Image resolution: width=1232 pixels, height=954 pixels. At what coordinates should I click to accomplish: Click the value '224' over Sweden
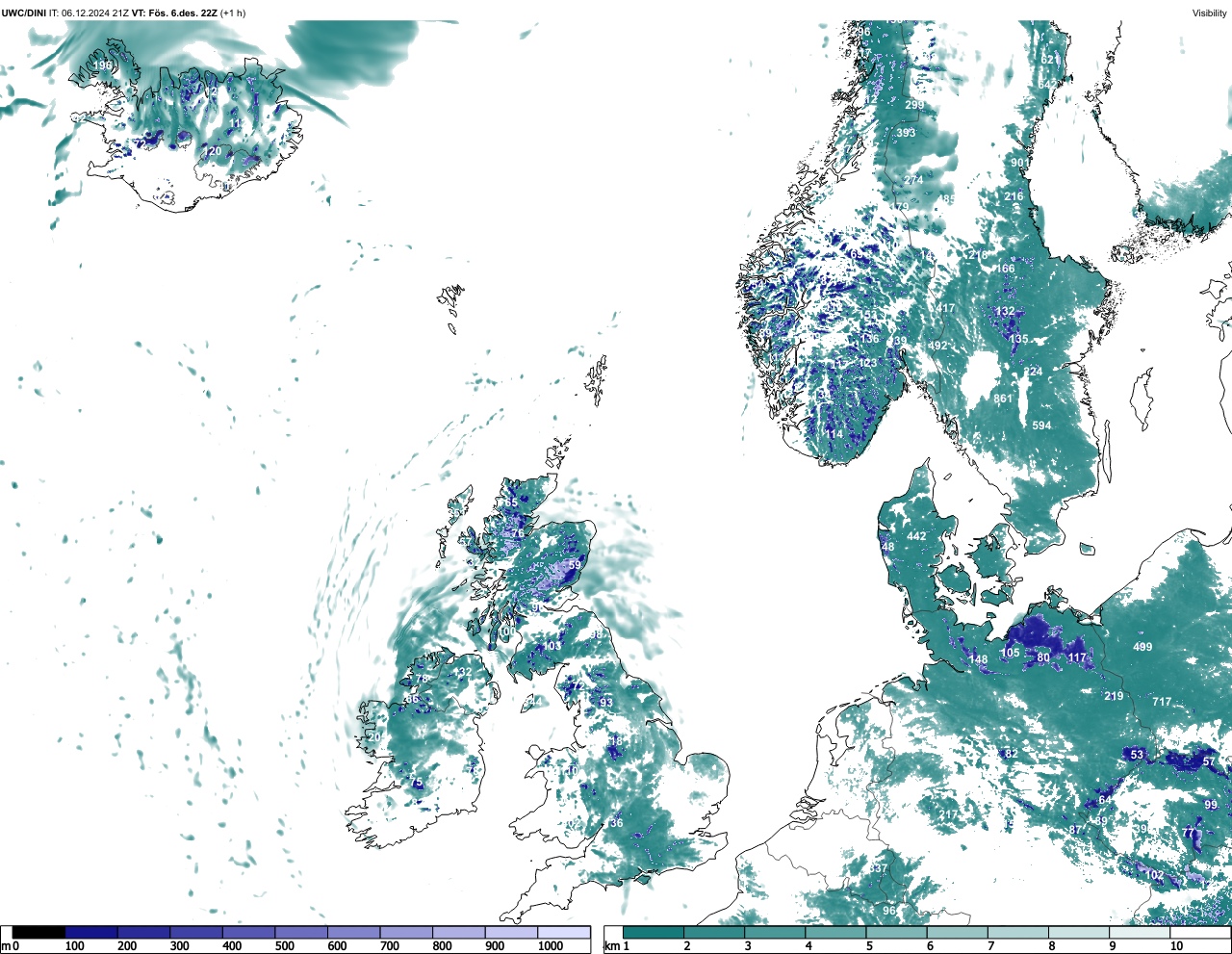click(x=1033, y=372)
